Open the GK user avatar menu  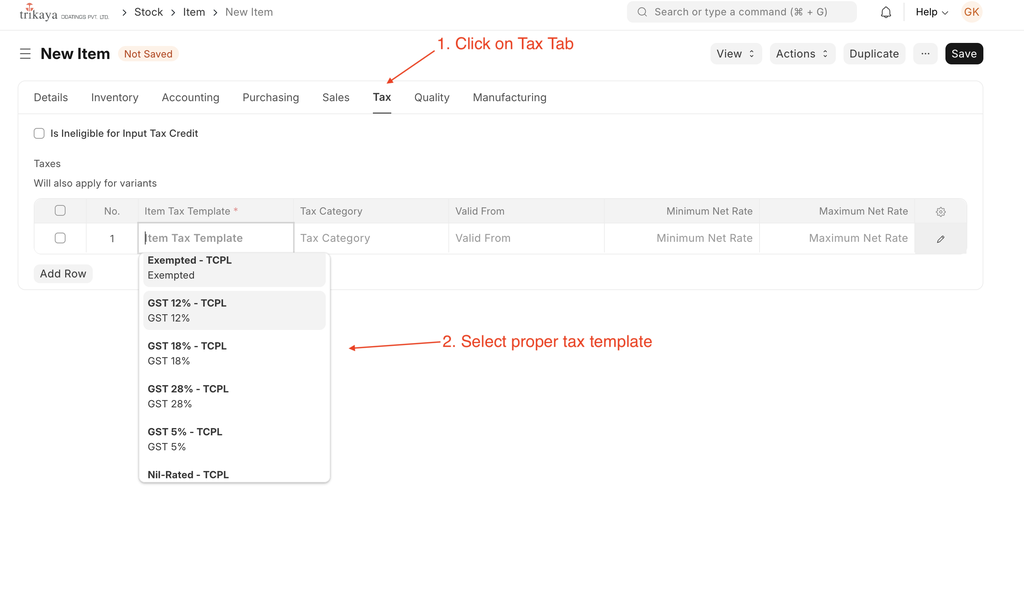click(971, 12)
